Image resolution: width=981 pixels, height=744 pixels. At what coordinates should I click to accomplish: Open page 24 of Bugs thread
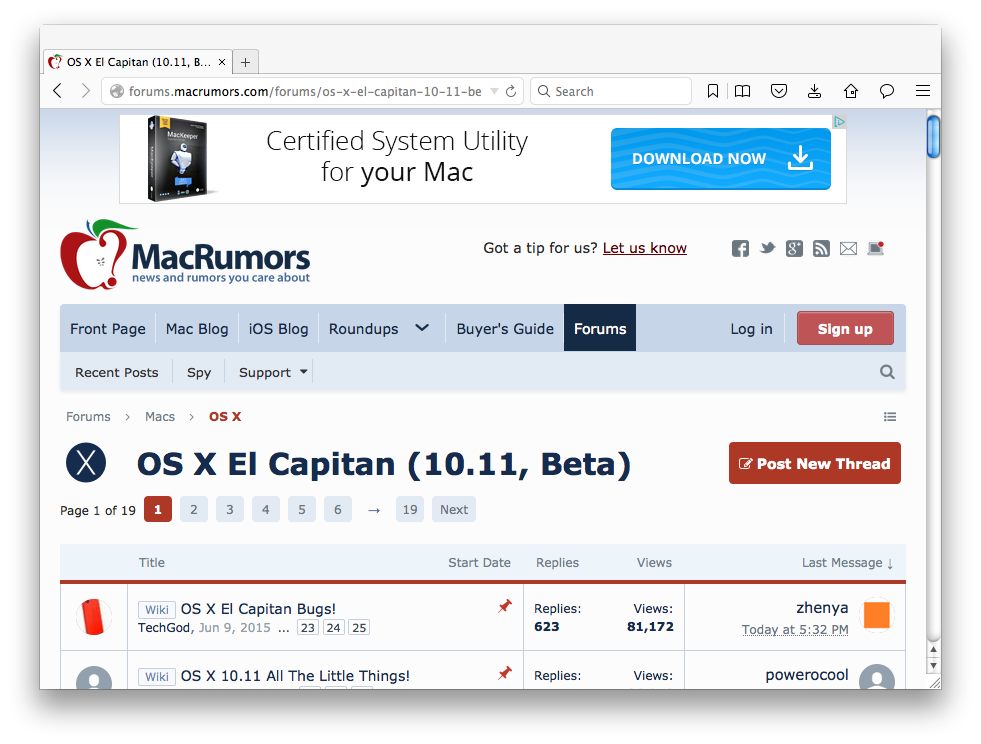coord(333,628)
